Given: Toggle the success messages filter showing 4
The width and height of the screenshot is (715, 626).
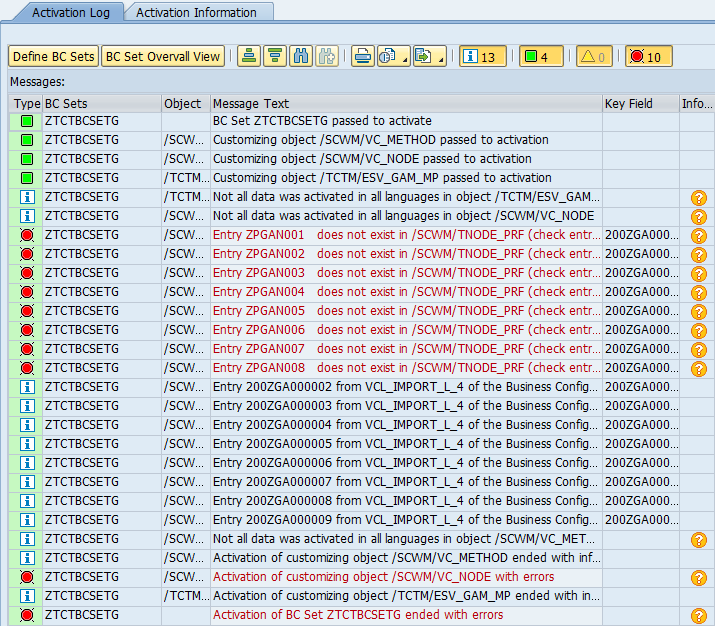Looking at the screenshot, I should click(x=541, y=56).
